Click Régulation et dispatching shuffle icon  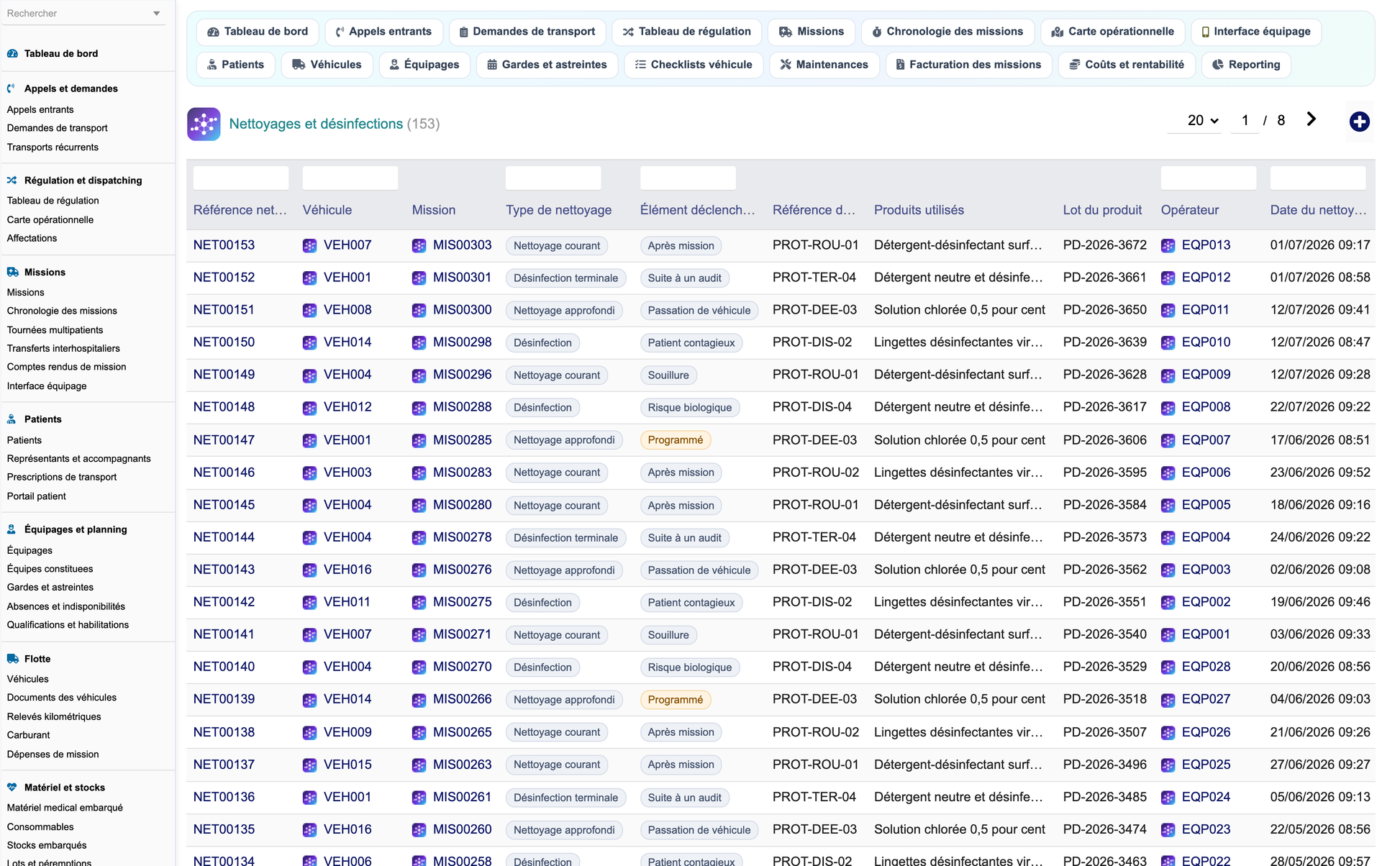[12, 181]
